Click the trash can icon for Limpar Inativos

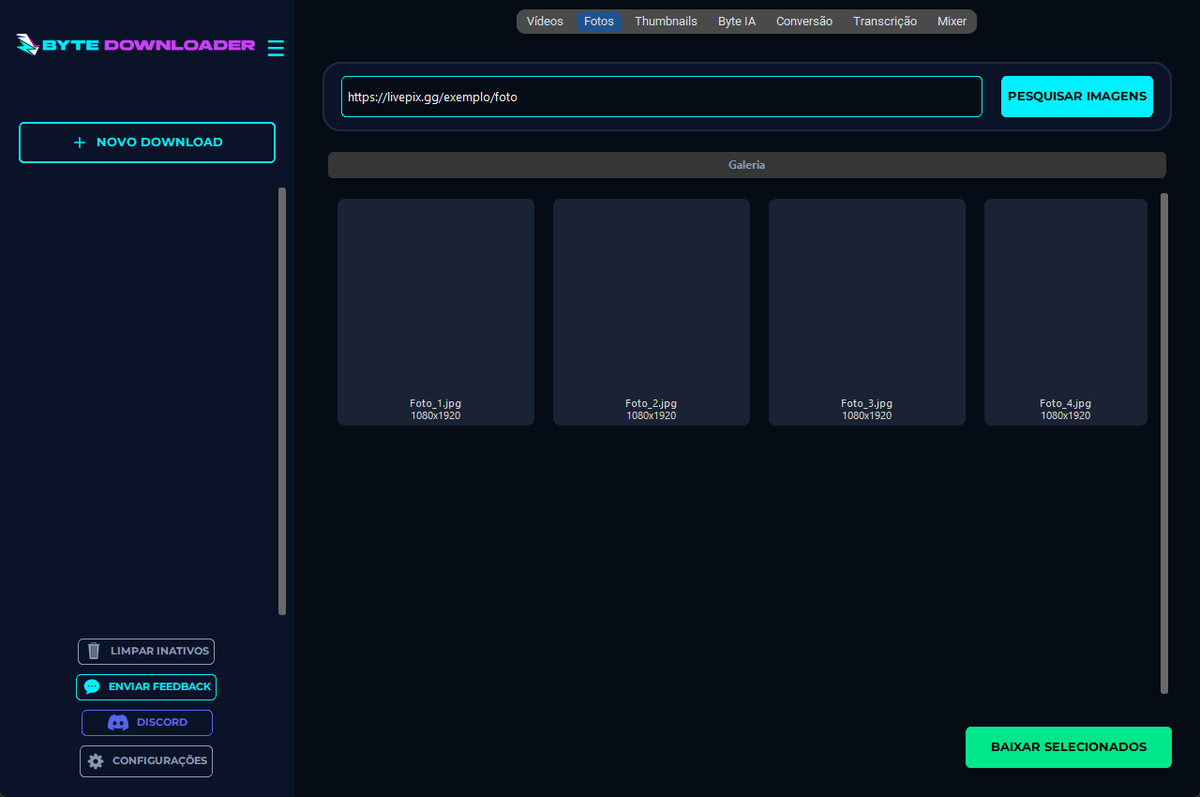pyautogui.click(x=94, y=651)
